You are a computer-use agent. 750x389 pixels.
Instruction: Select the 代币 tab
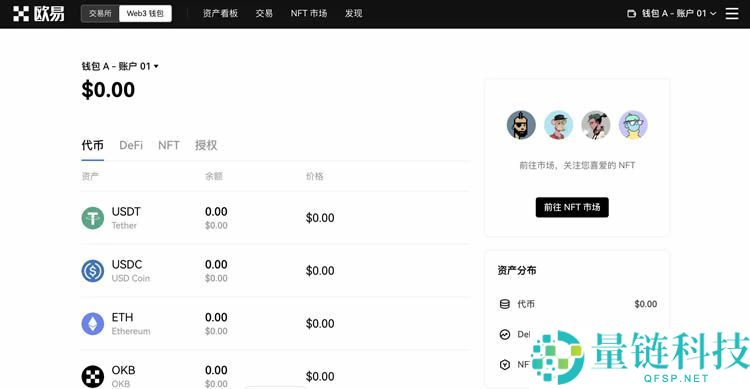[92, 145]
